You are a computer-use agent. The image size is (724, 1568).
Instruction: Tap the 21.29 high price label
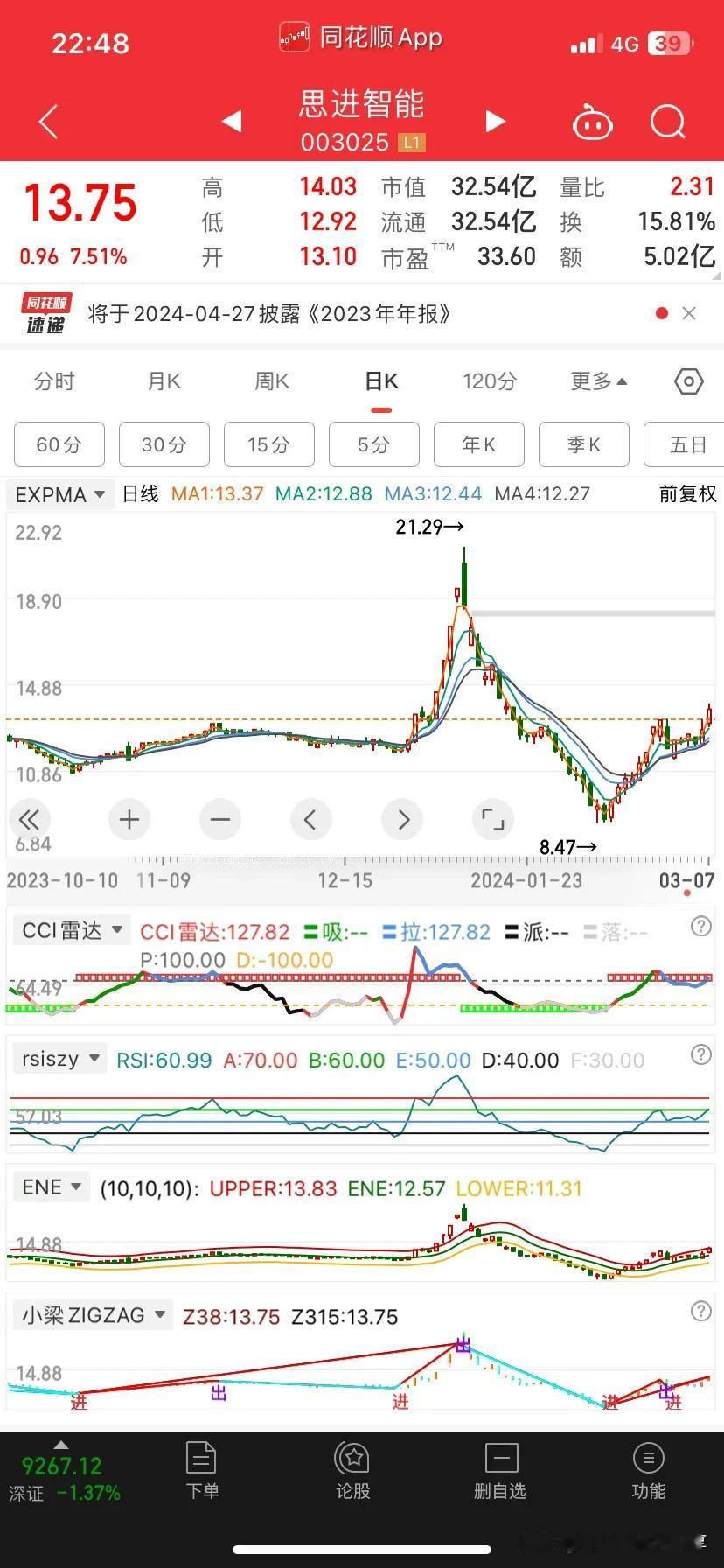click(429, 527)
